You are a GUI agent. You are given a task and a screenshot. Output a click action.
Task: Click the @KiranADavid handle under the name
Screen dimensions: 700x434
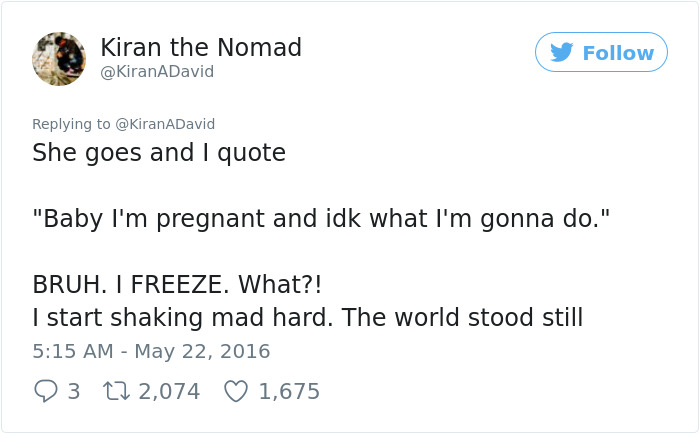coord(157,72)
